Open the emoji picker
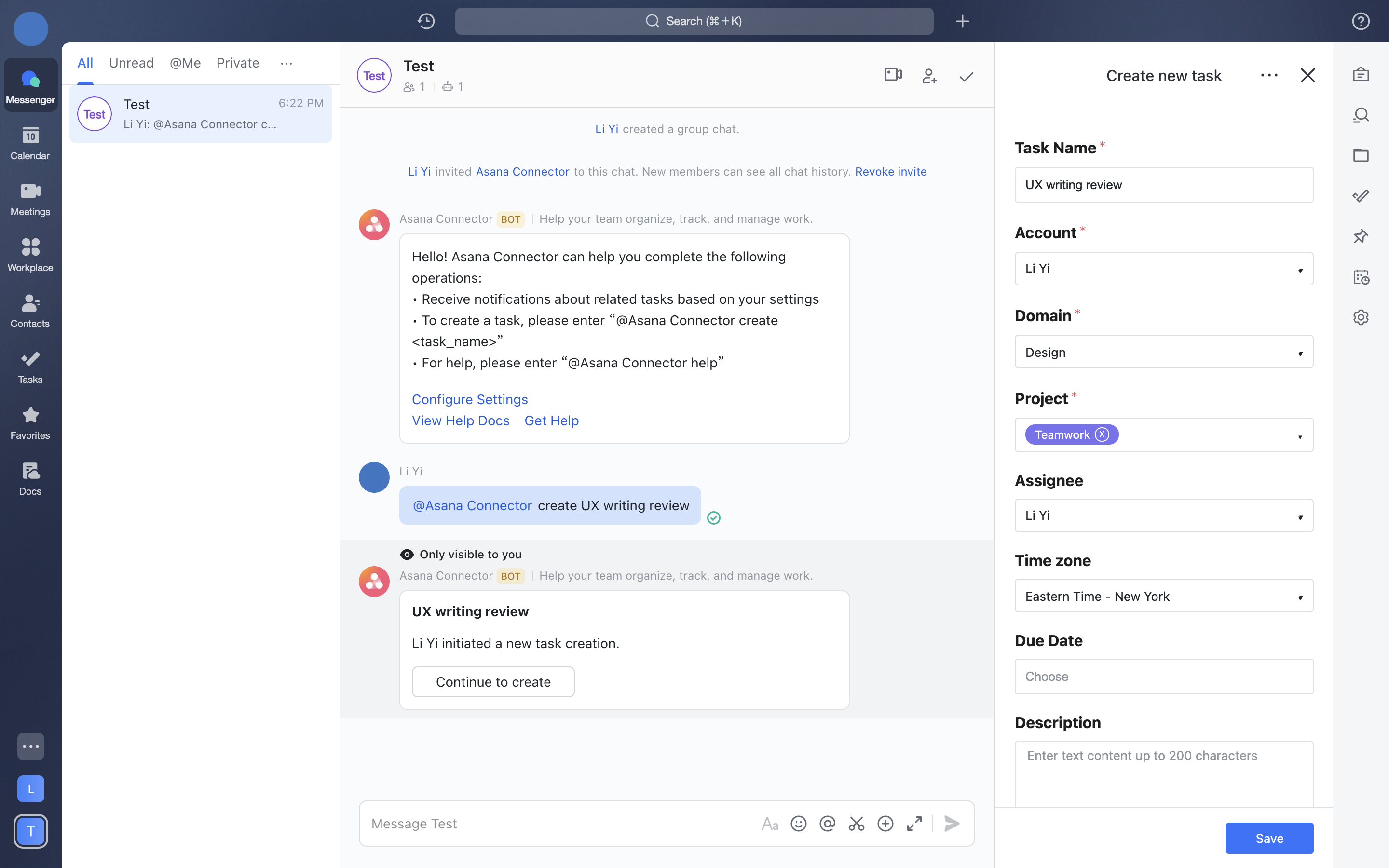Viewport: 1389px width, 868px height. [x=798, y=824]
